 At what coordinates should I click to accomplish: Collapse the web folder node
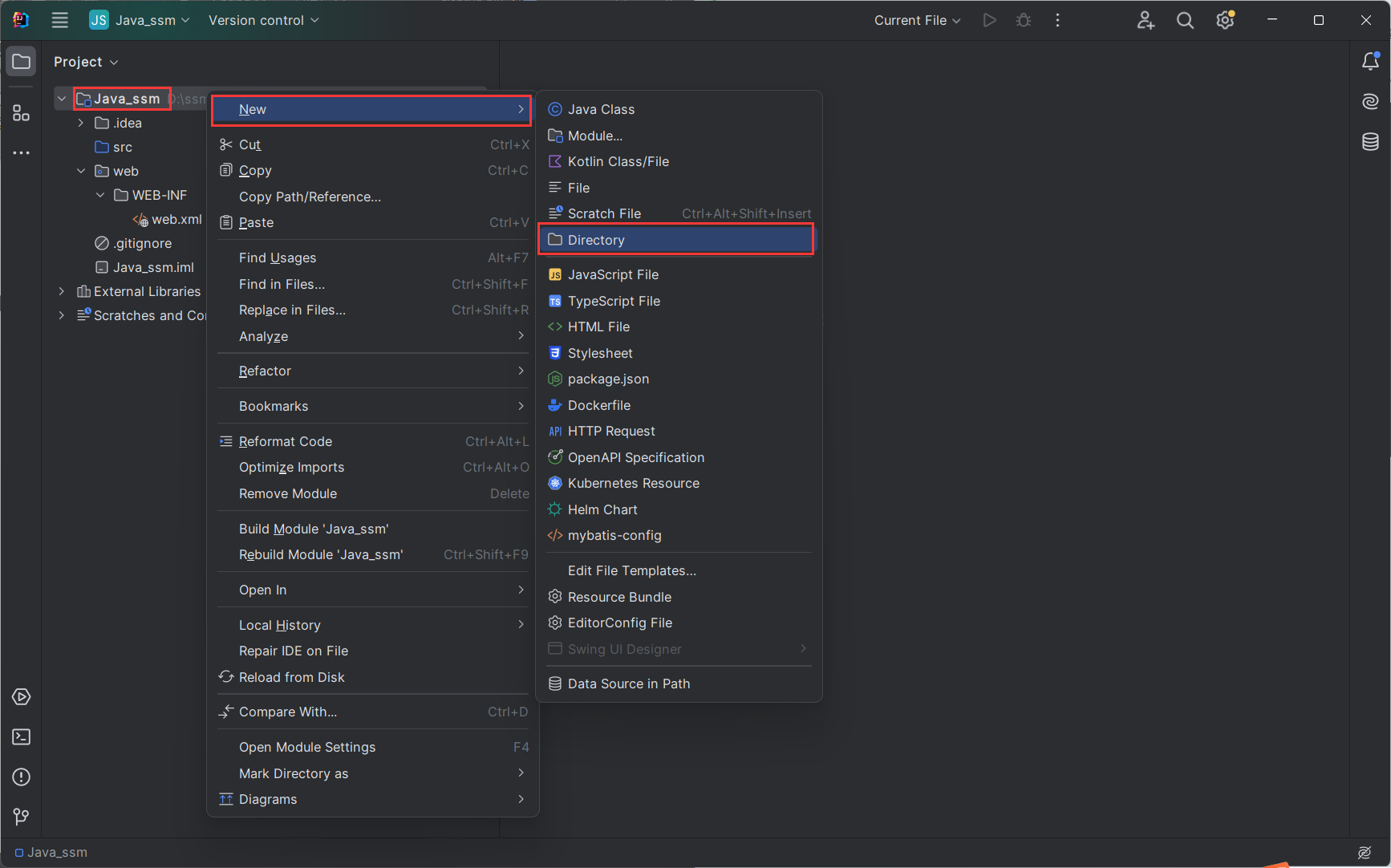[x=81, y=171]
